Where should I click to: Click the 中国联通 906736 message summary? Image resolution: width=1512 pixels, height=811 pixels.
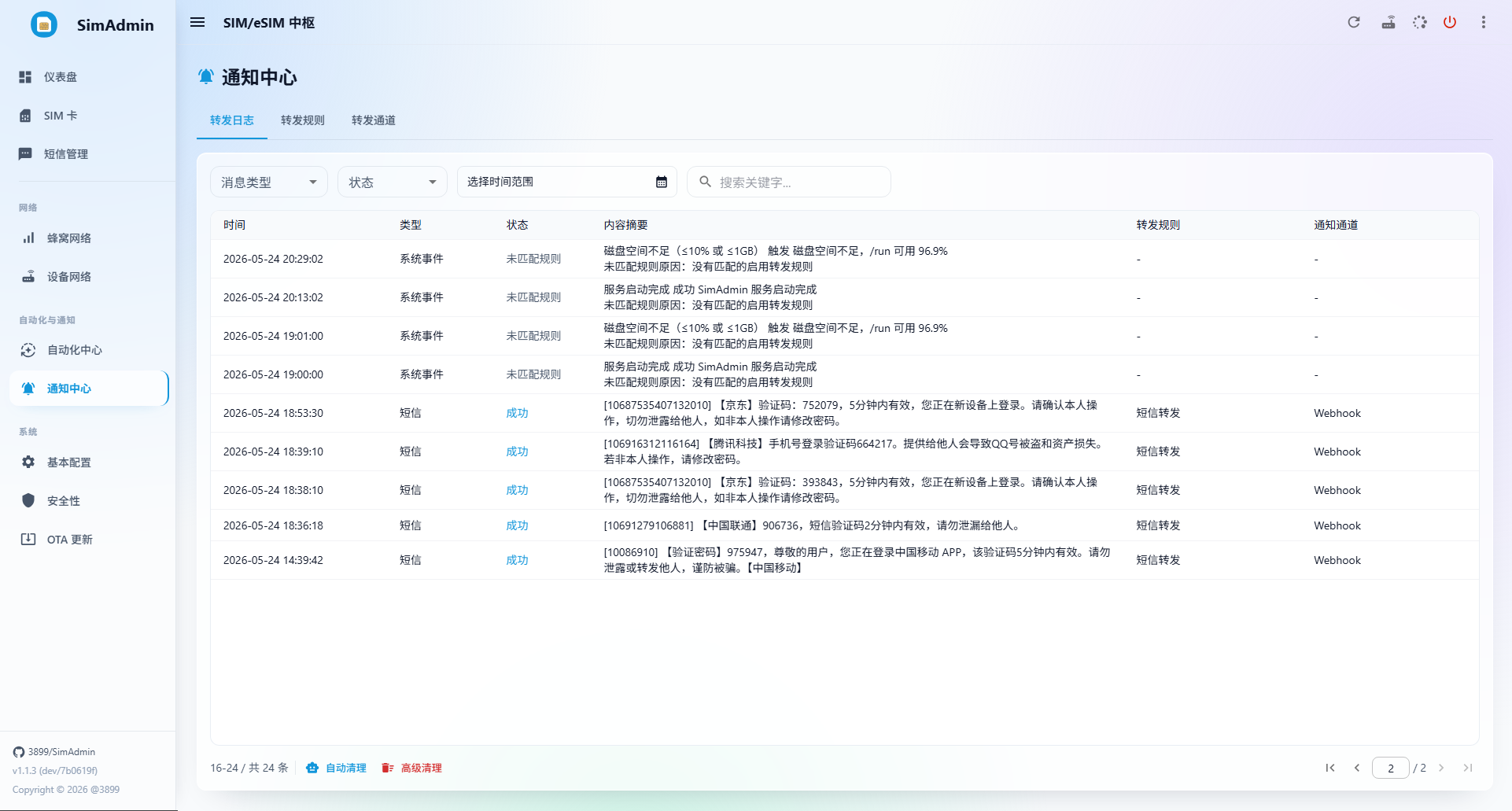pyautogui.click(x=813, y=525)
